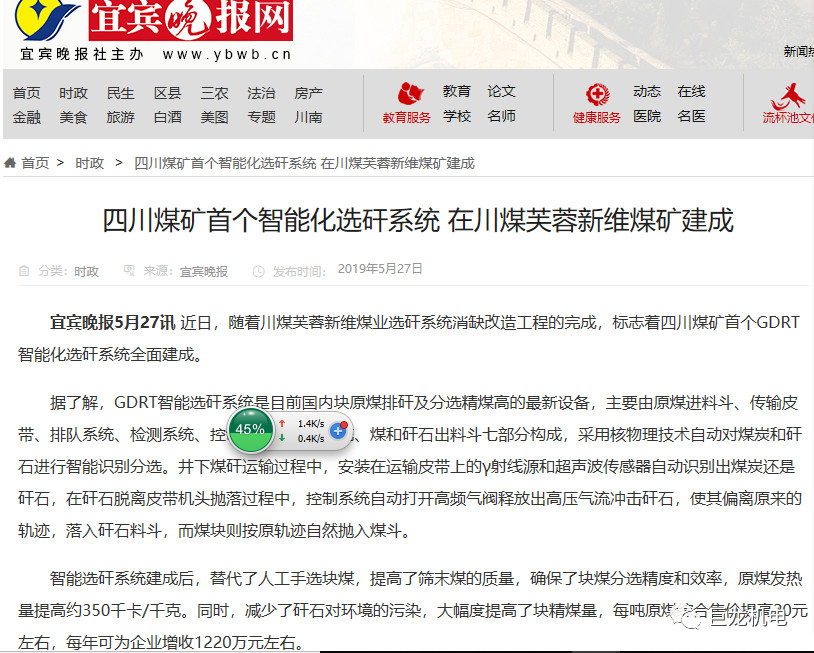Click the article title in breadcrumb
Screen dimensions: 814x653
(304, 164)
